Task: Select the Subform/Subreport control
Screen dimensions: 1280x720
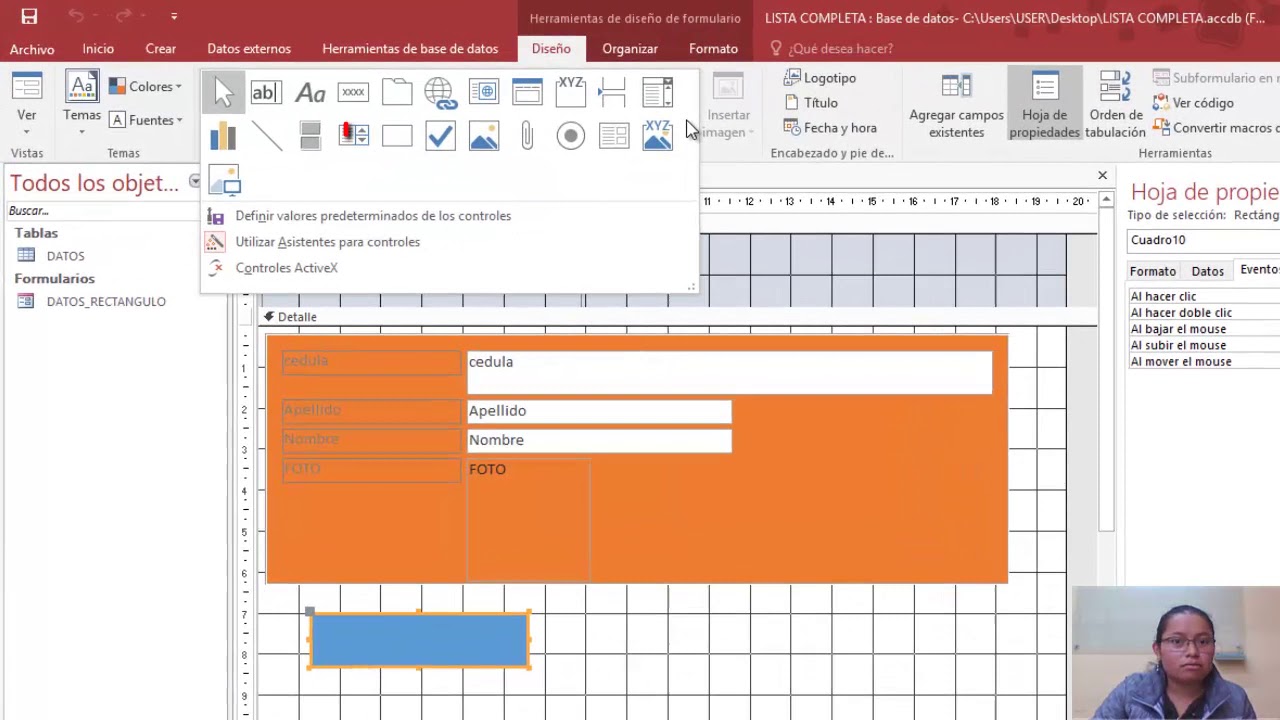Action: pos(614,135)
